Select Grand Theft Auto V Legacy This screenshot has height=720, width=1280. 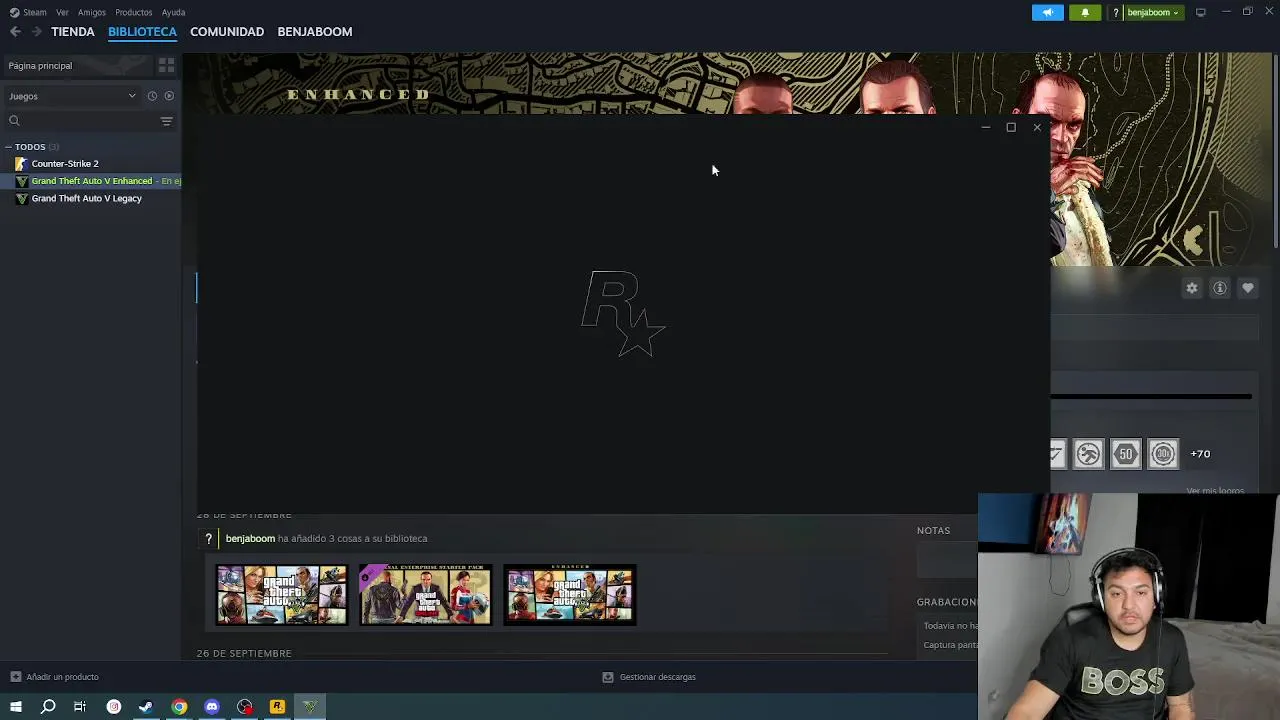point(86,198)
